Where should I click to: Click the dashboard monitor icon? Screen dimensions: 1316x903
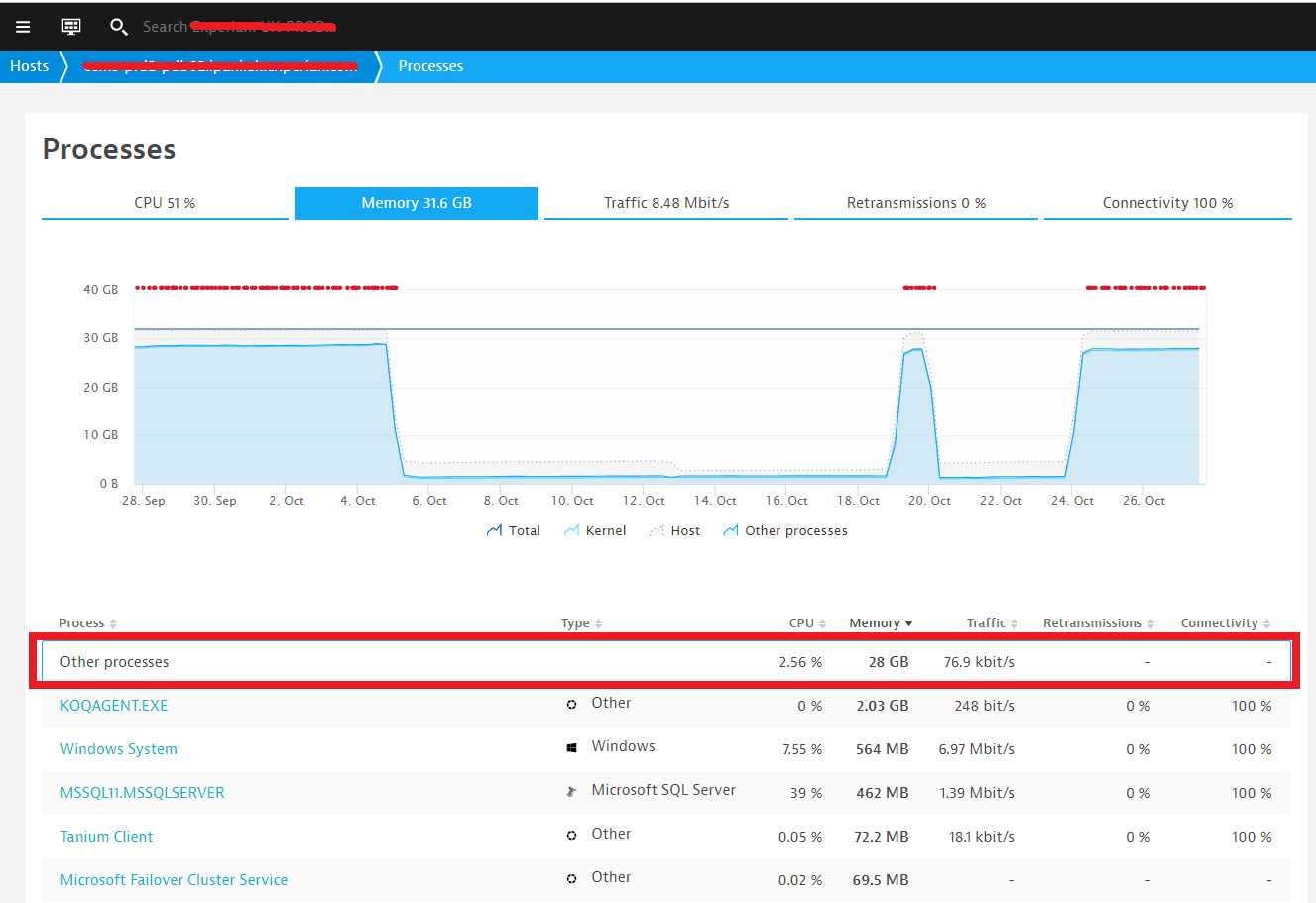(x=71, y=27)
